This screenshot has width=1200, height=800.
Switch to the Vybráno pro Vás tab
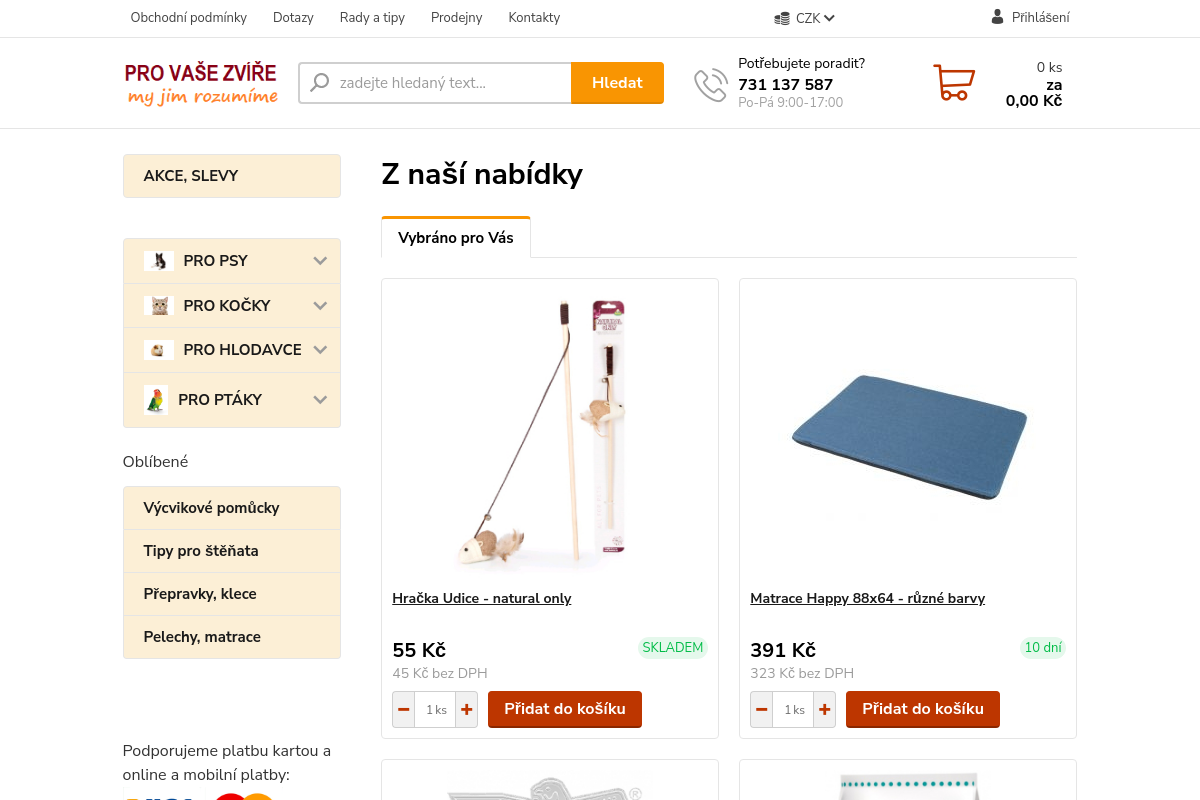456,237
